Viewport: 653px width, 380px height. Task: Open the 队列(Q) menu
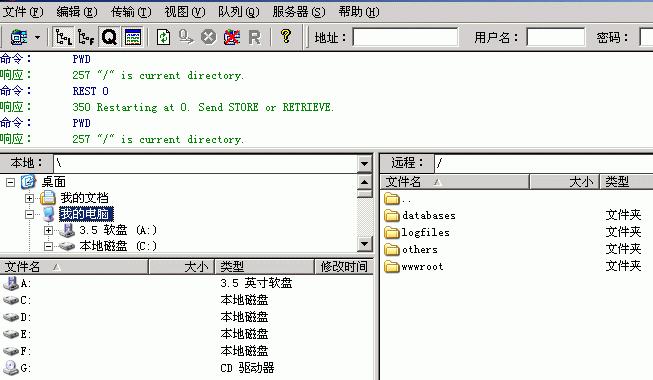[x=239, y=12]
